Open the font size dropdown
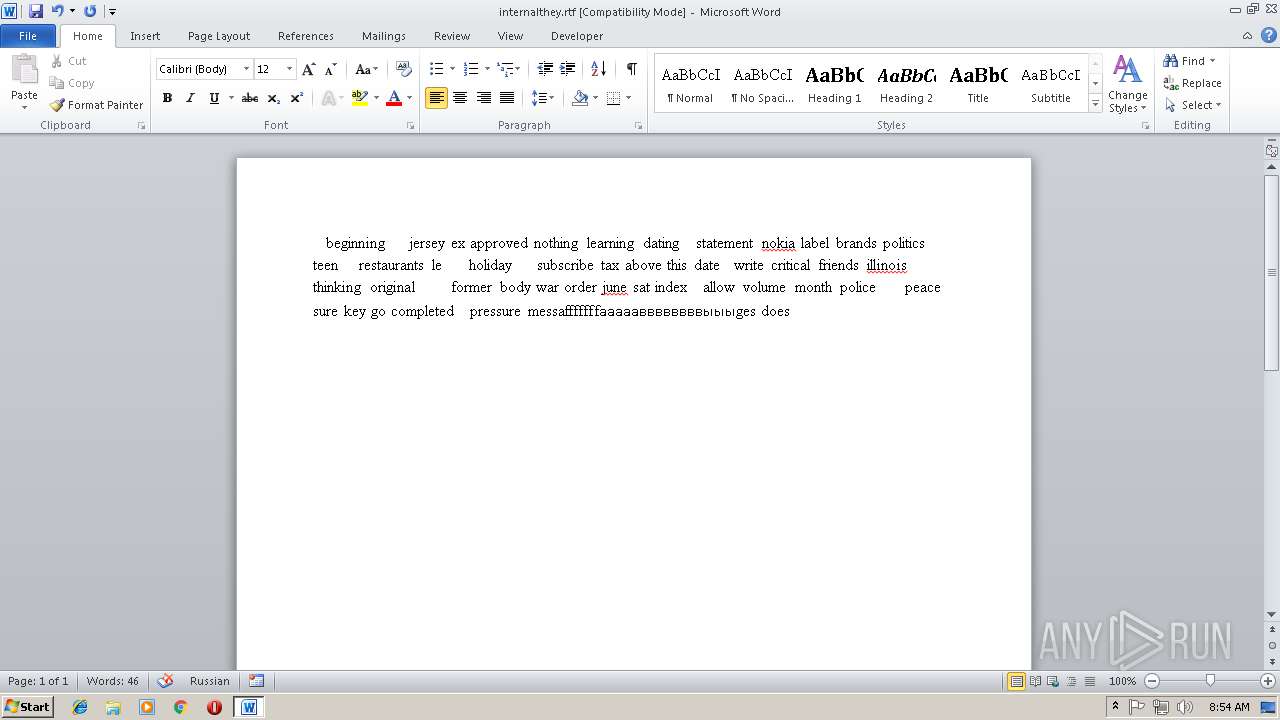 click(290, 69)
